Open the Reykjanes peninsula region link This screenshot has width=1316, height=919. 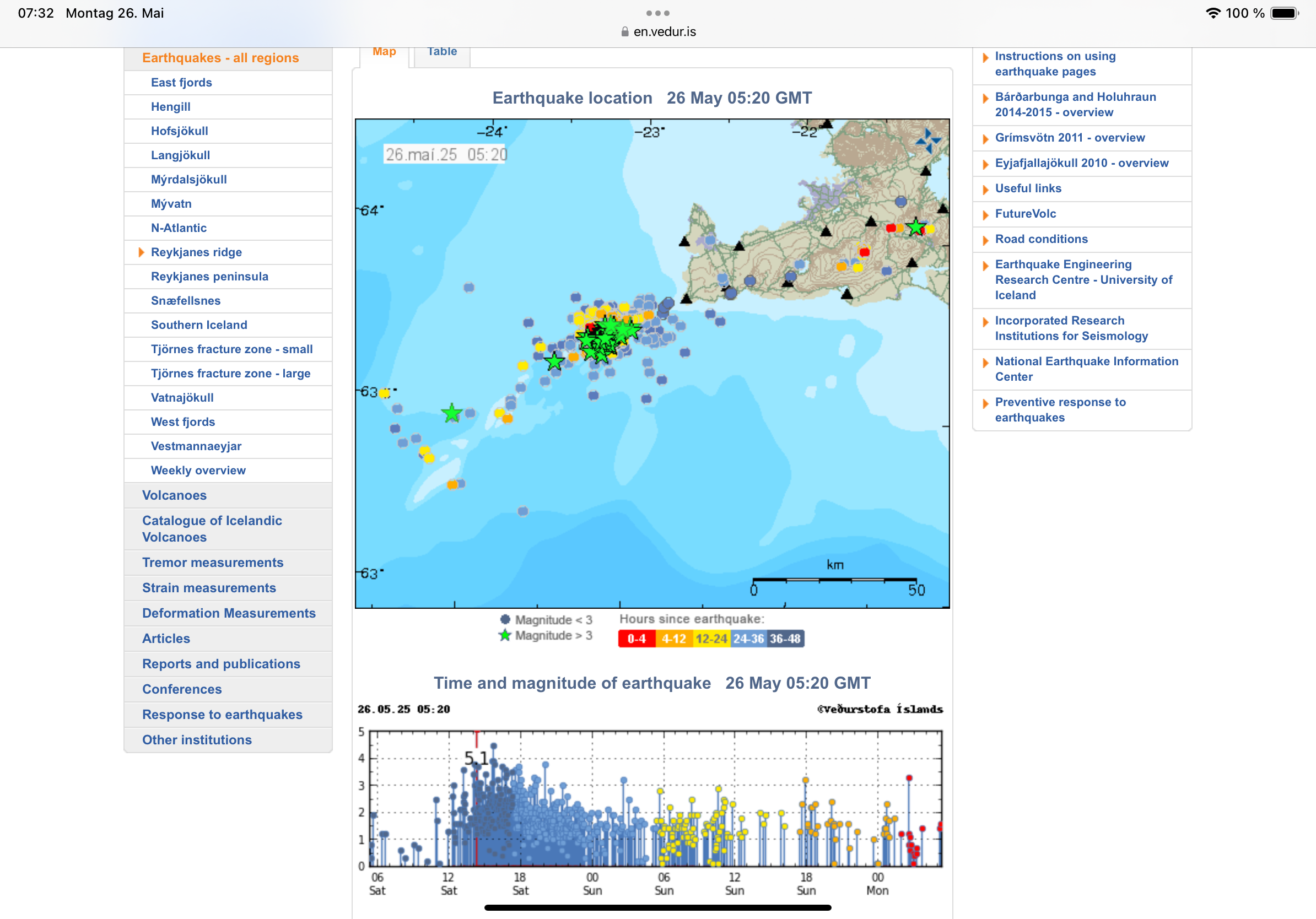(x=209, y=276)
